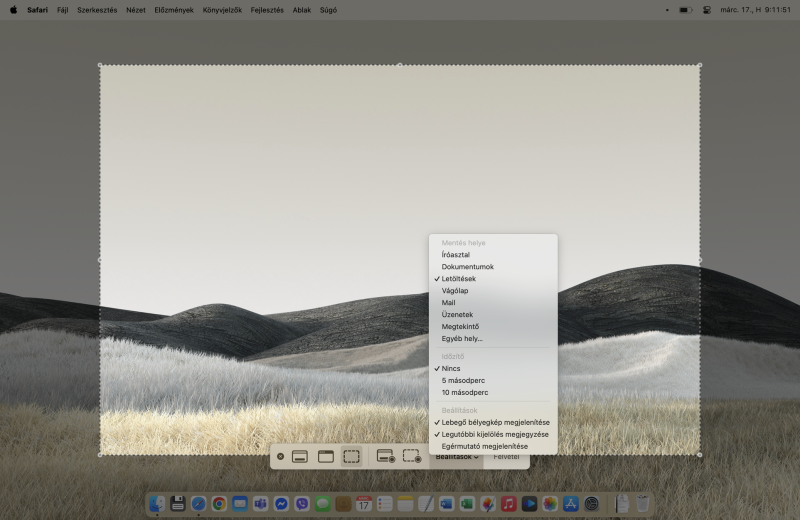Open the Nézet menu
This screenshot has height=520, width=800.
click(136, 10)
